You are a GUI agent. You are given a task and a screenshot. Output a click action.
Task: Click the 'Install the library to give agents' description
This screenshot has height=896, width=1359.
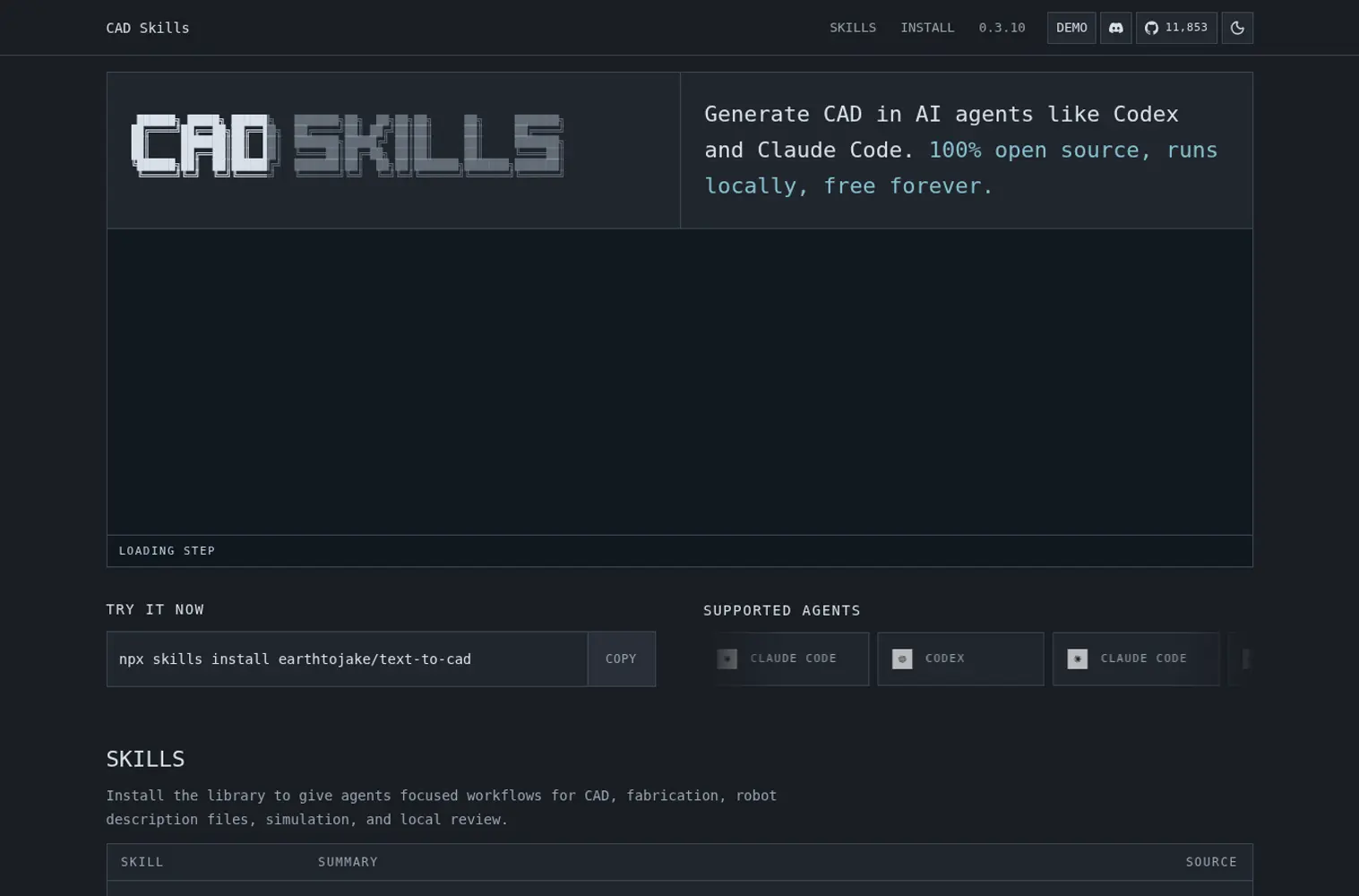(x=442, y=807)
